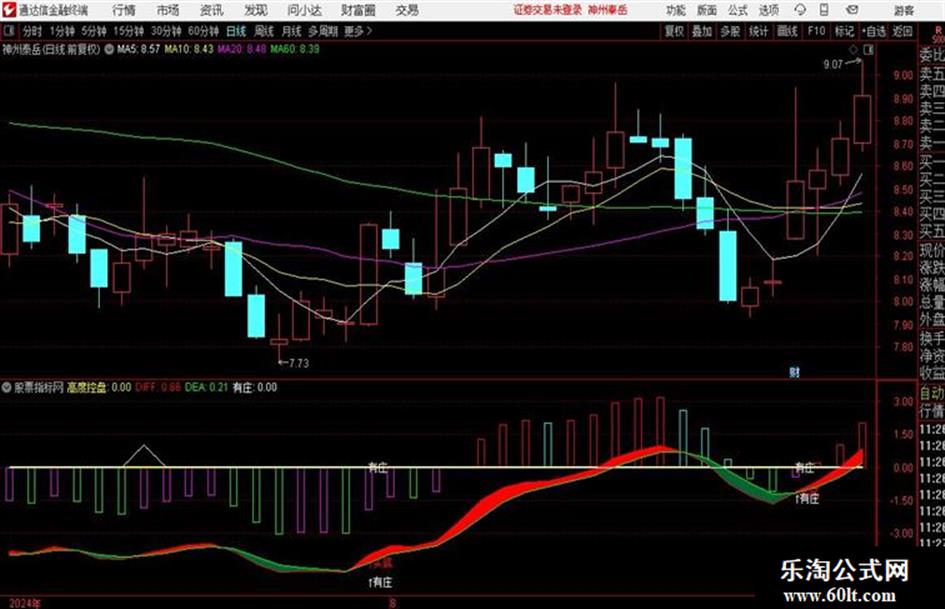Click the 游客 guest account label
This screenshot has height=609, width=945.
coord(904,10)
